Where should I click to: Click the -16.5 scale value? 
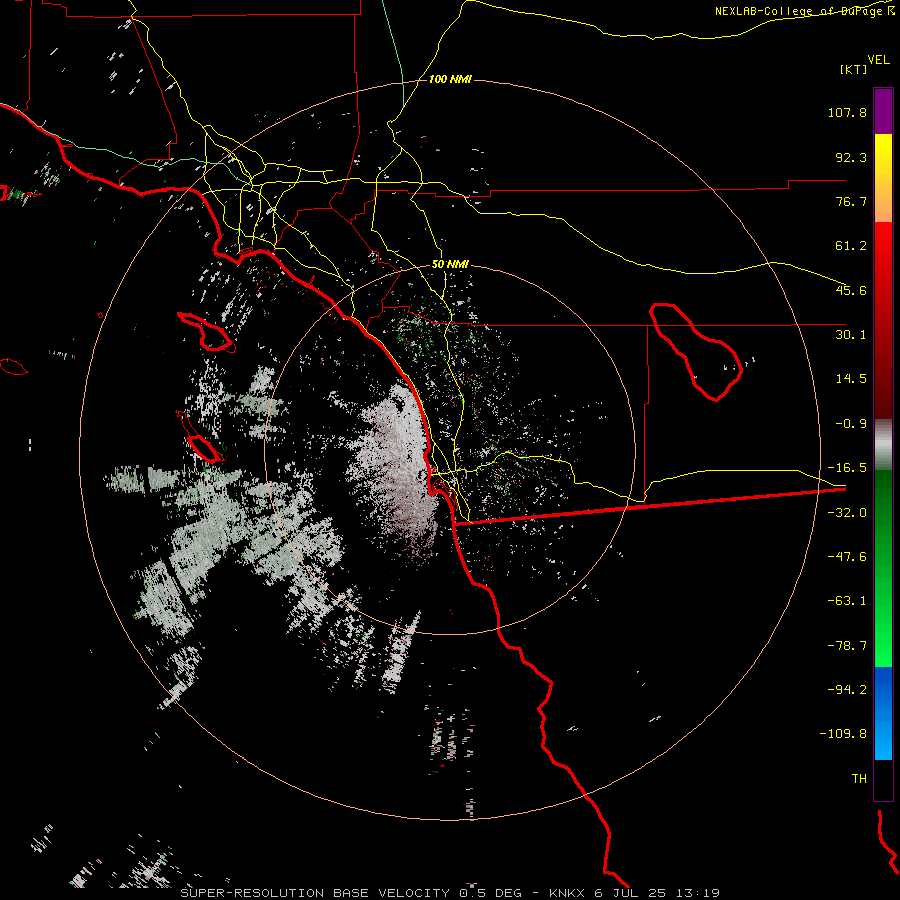click(x=847, y=468)
